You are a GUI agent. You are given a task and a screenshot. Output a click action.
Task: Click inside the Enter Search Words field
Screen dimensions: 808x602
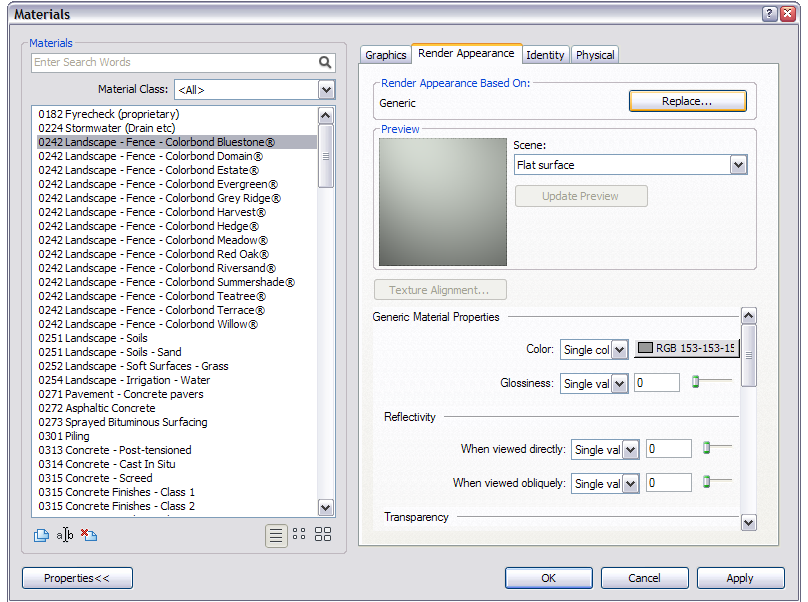150,62
